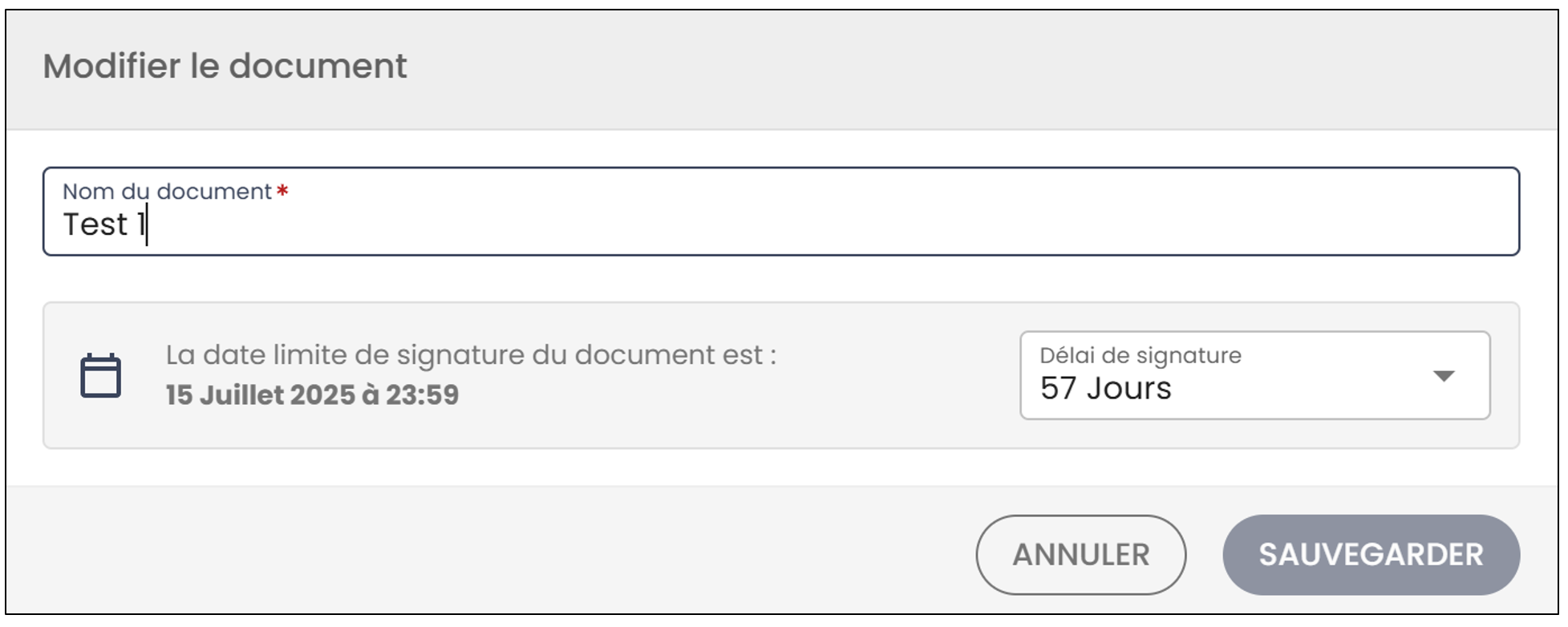Click the dropdown arrow in Délai de signature
Image resolution: width=1568 pixels, height=627 pixels.
tap(1444, 376)
